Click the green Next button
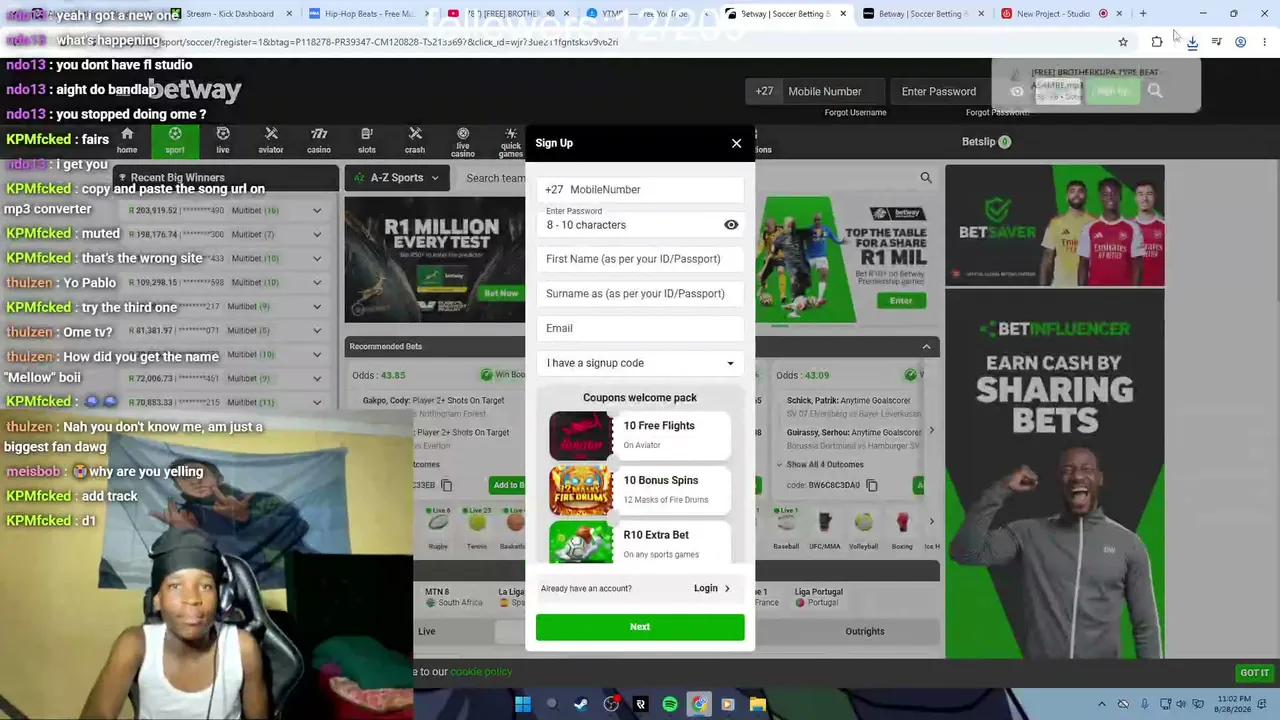This screenshot has height=720, width=1280. [640, 627]
